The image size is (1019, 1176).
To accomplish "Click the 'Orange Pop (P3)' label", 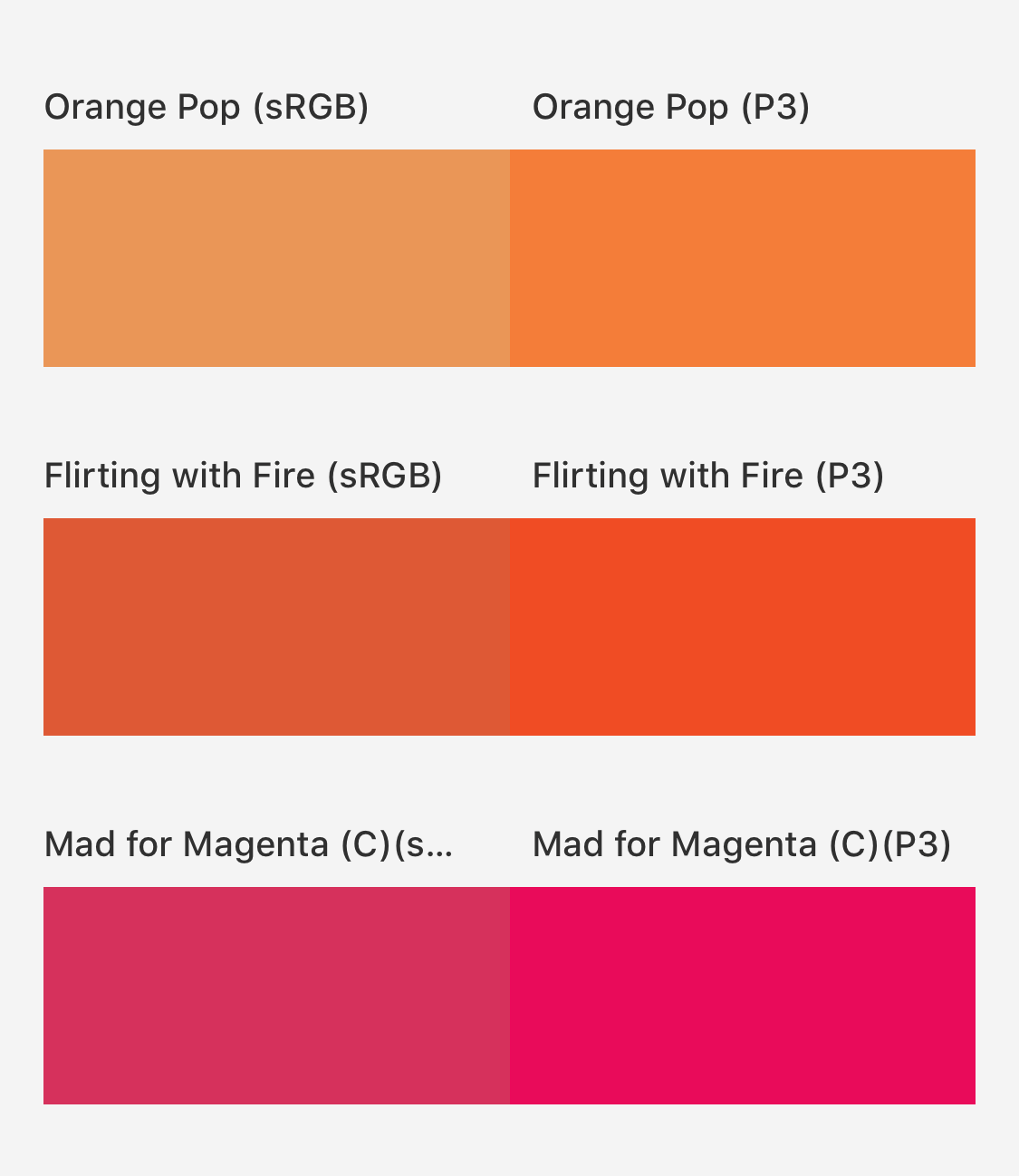I will [671, 108].
